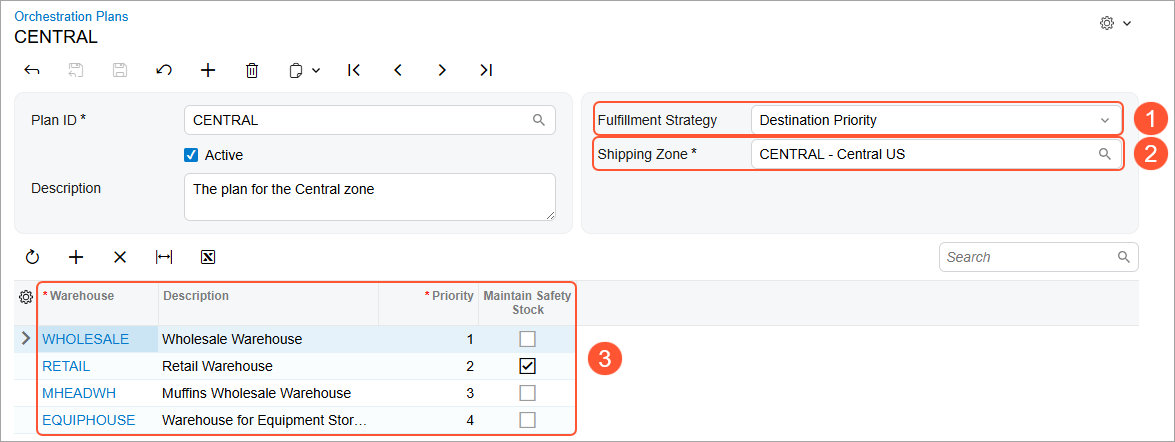1175x442 pixels.
Task: Disable Maintain Safety Stock for RETAIL
Action: (527, 366)
